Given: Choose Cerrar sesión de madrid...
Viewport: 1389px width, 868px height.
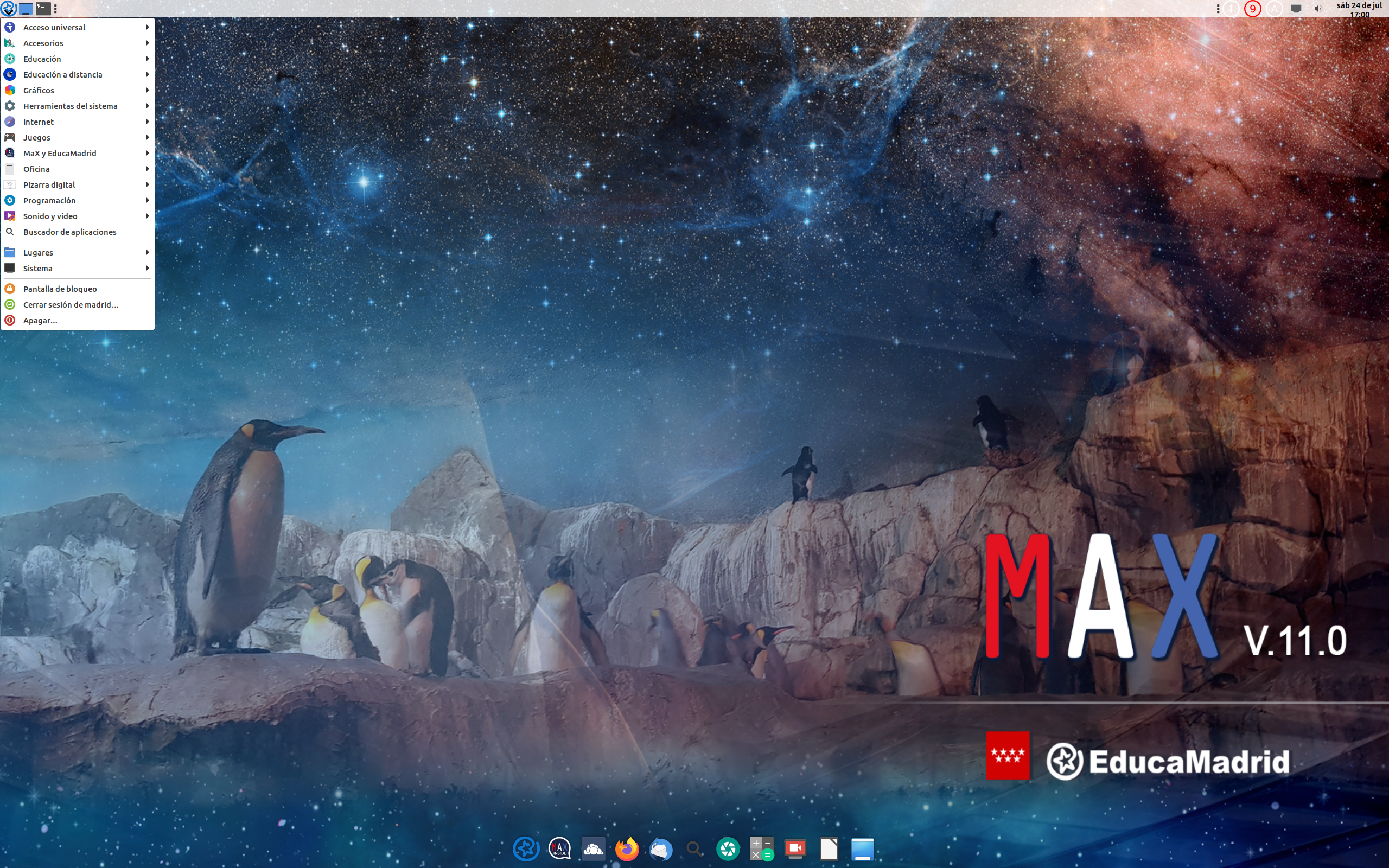Looking at the screenshot, I should point(77,305).
